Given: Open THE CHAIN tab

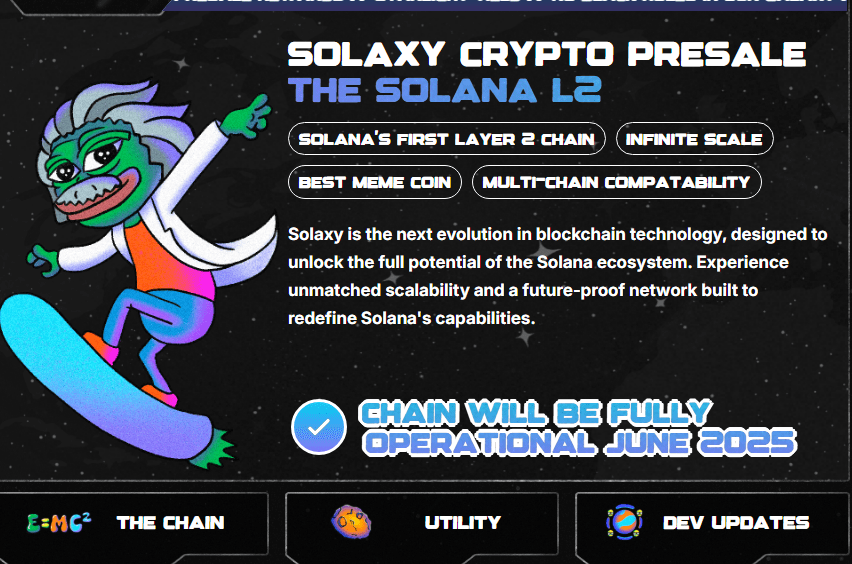Looking at the screenshot, I should (170, 522).
